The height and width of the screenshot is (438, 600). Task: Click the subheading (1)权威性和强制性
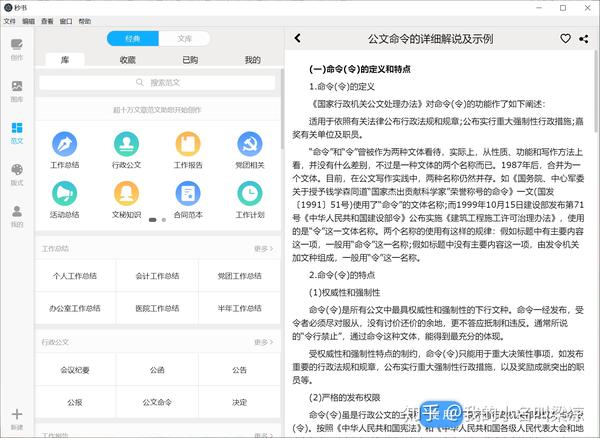344,293
